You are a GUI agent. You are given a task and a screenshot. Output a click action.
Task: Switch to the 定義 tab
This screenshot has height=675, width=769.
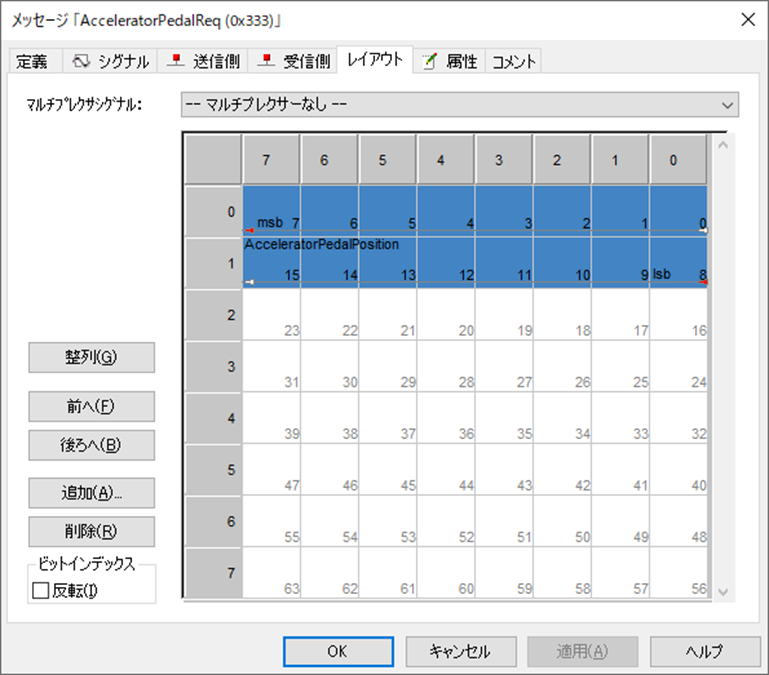click(31, 62)
